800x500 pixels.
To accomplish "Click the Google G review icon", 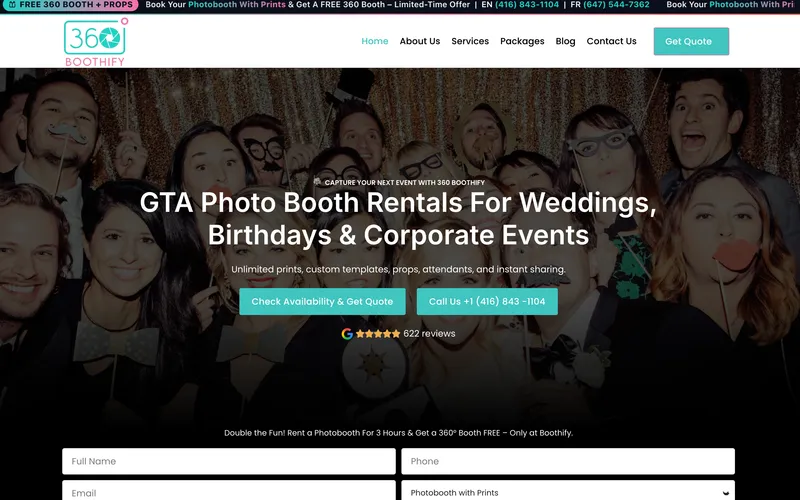I will pos(347,334).
